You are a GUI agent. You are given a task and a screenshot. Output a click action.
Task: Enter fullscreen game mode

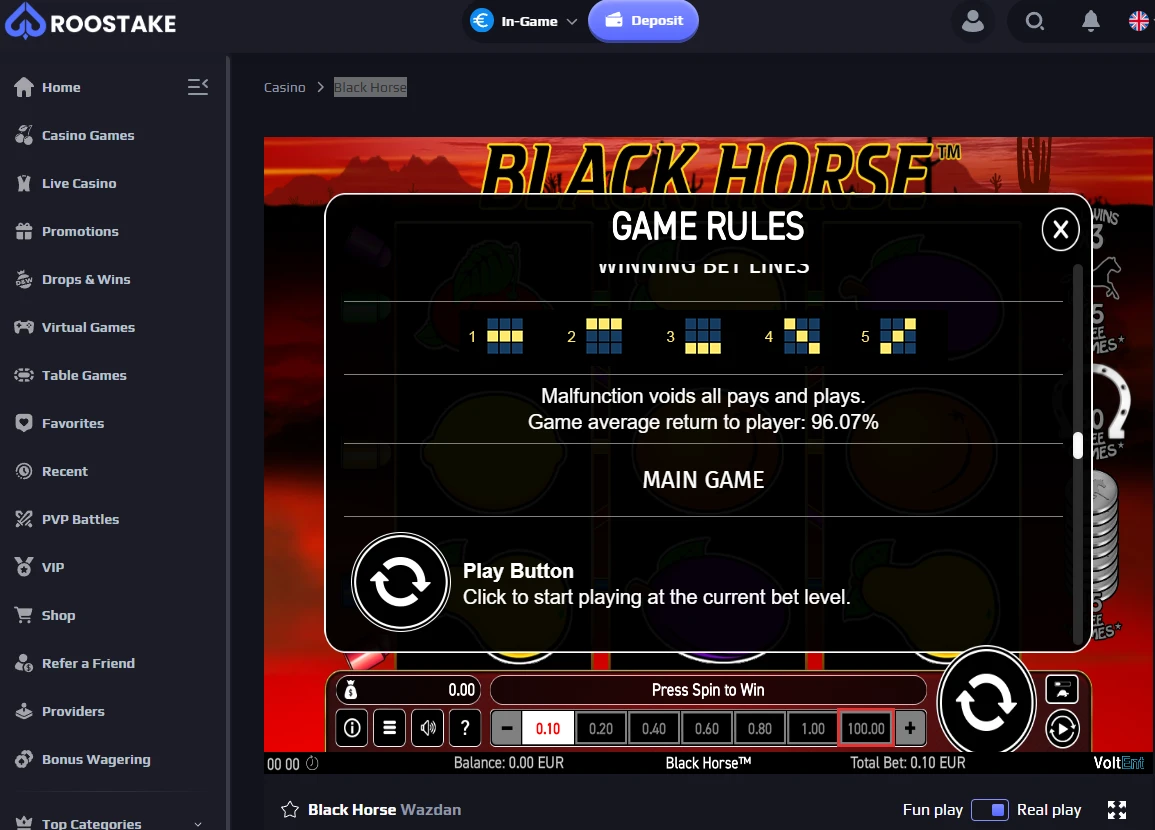pyautogui.click(x=1117, y=810)
